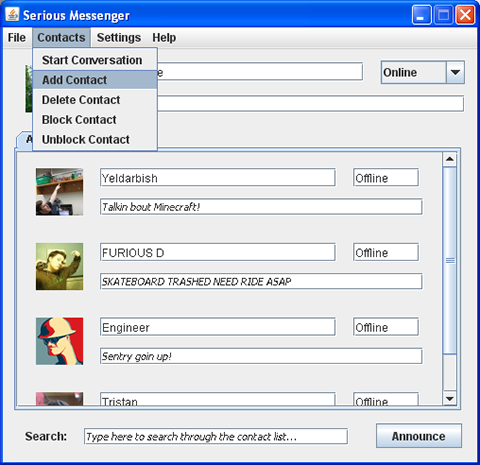480x465 pixels.
Task: Choose Unblock Contact menu entry
Action: (x=95, y=139)
